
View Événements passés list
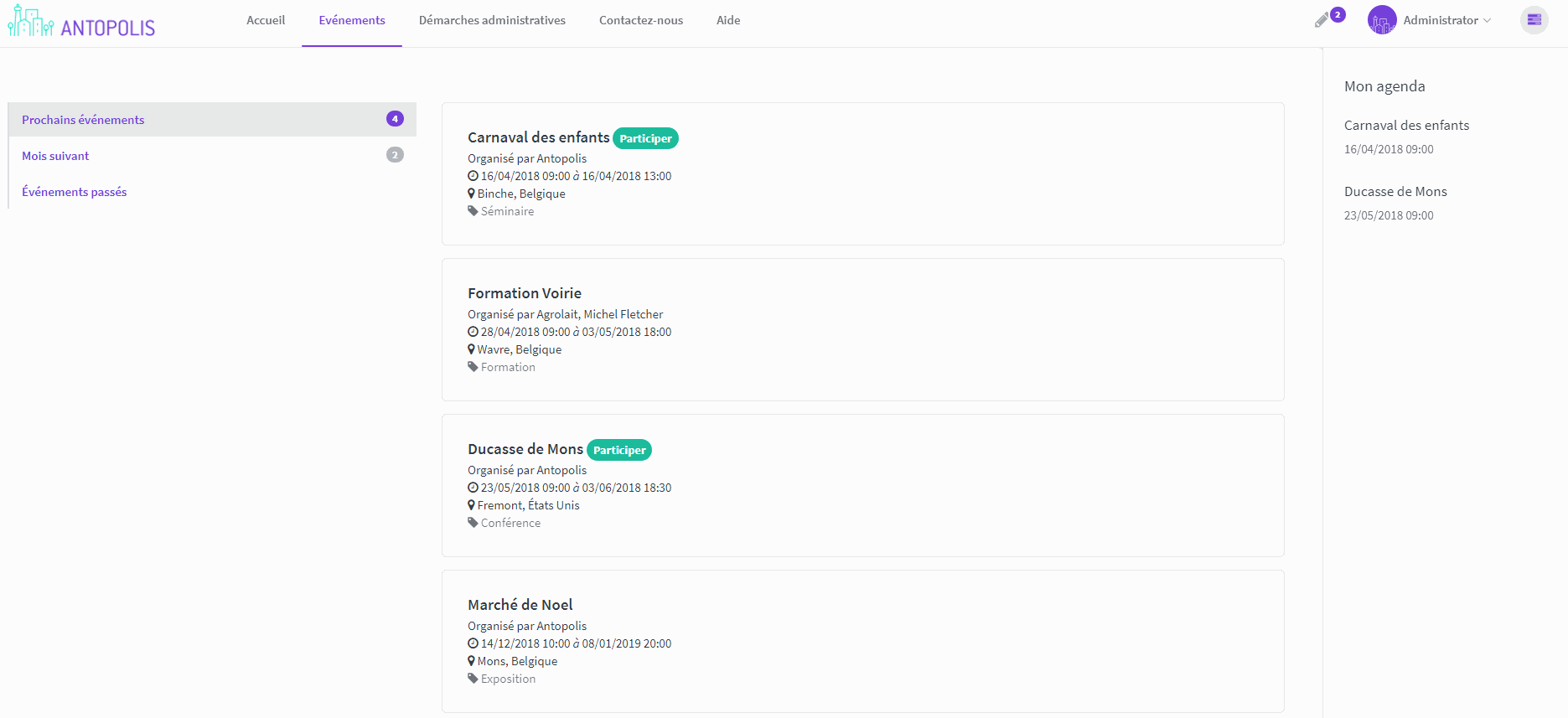75,192
